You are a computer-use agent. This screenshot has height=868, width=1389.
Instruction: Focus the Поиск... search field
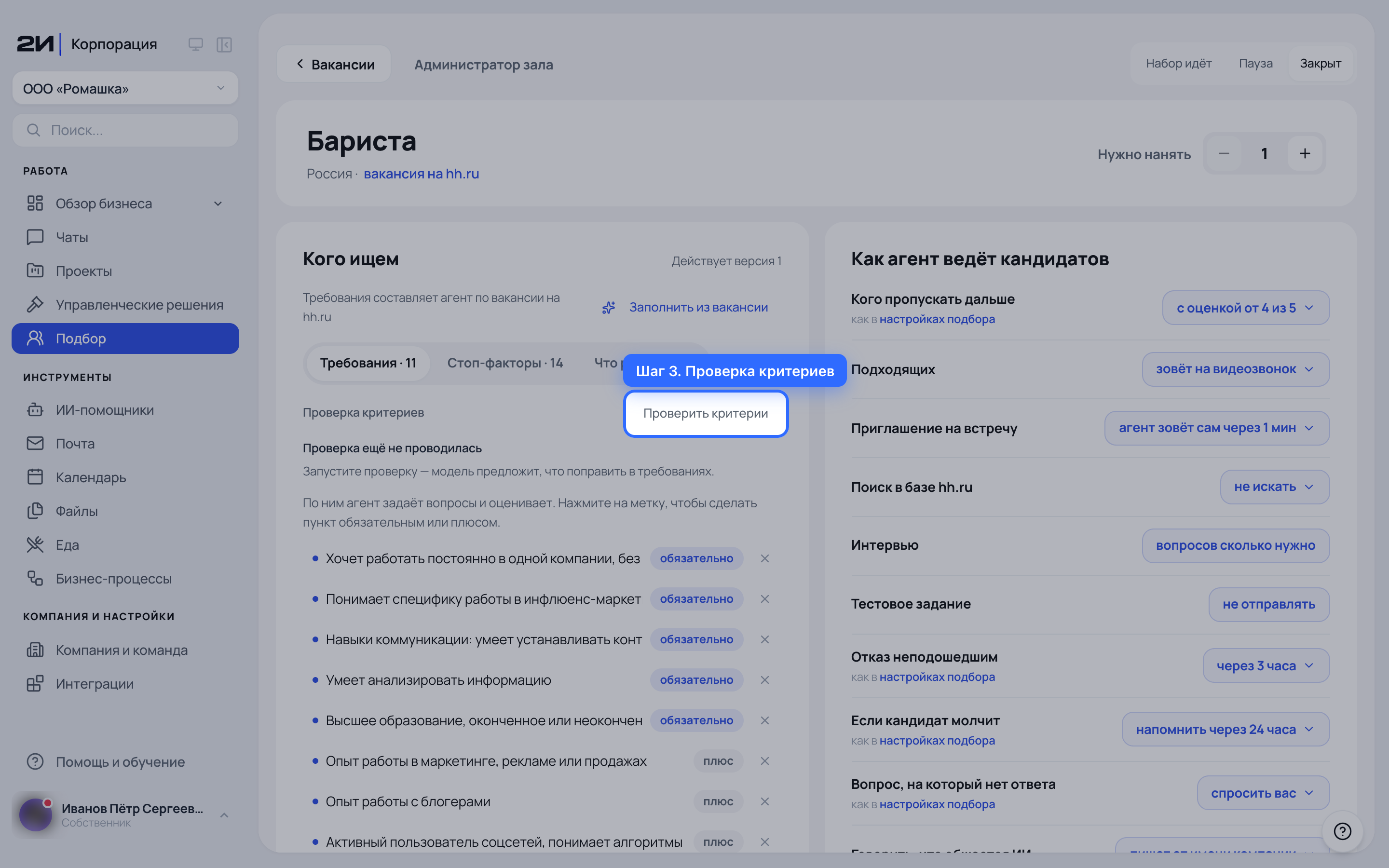click(125, 130)
